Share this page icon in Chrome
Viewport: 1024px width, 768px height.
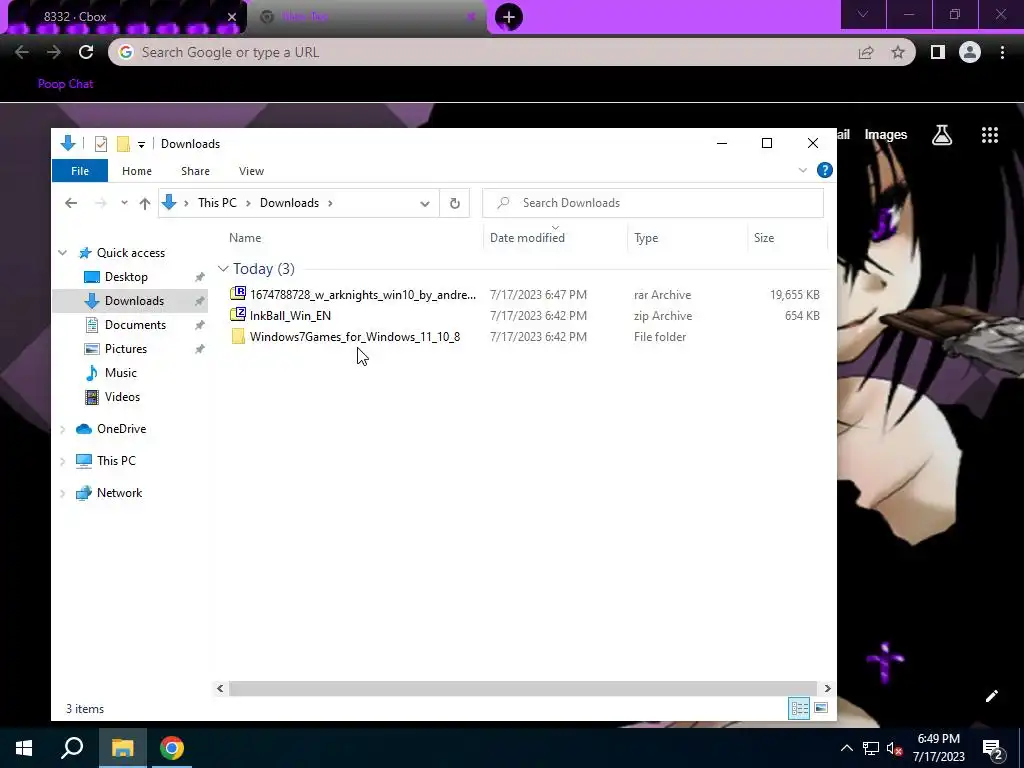click(x=866, y=52)
